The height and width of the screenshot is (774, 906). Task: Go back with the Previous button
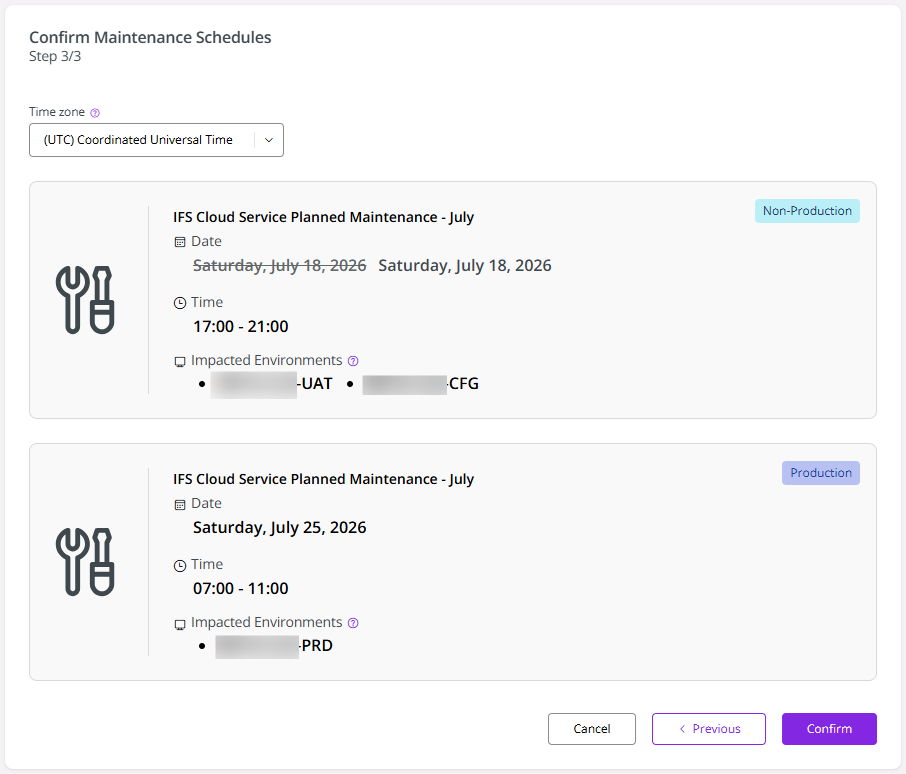(x=709, y=729)
